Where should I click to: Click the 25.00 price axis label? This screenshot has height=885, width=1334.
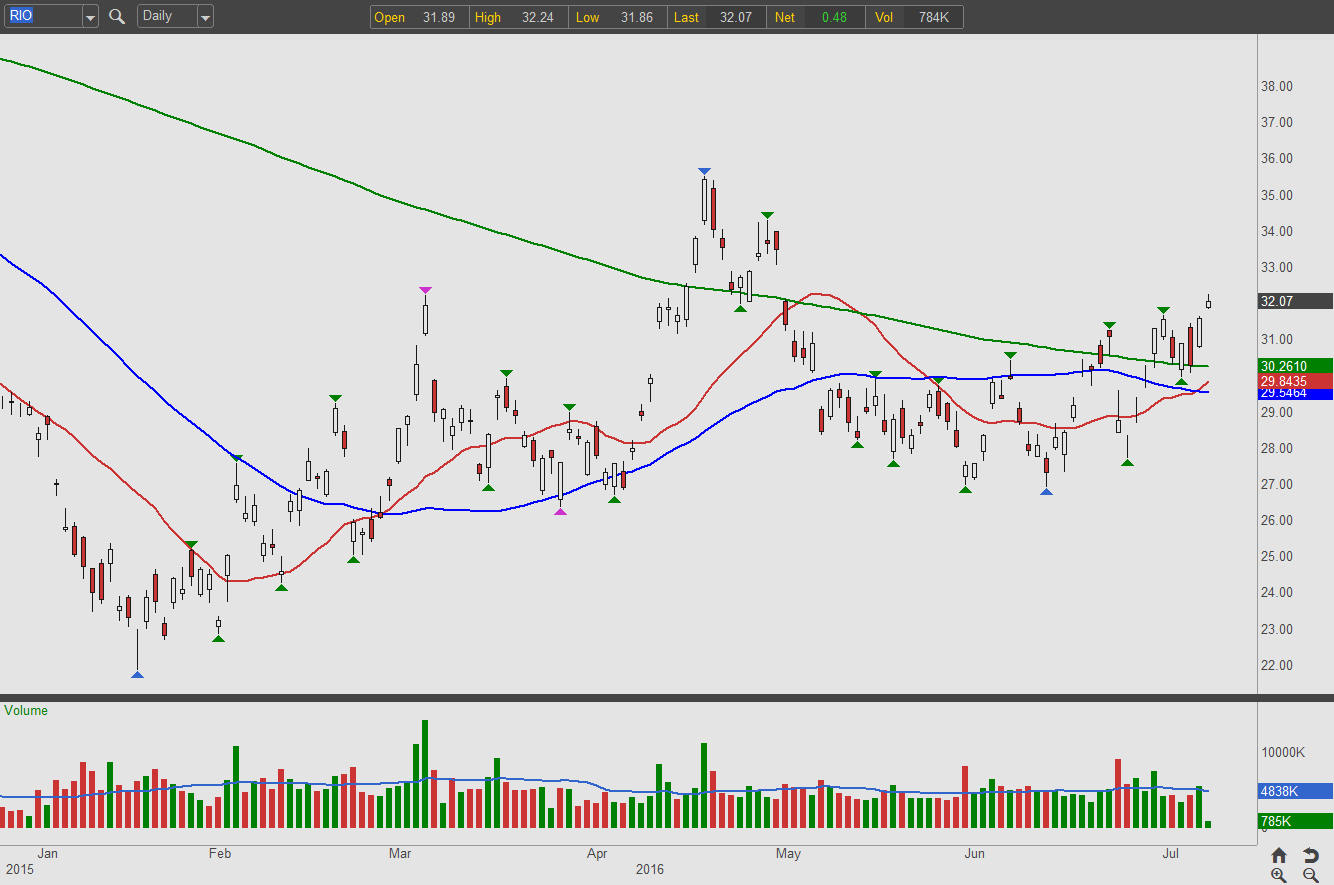coord(1278,556)
